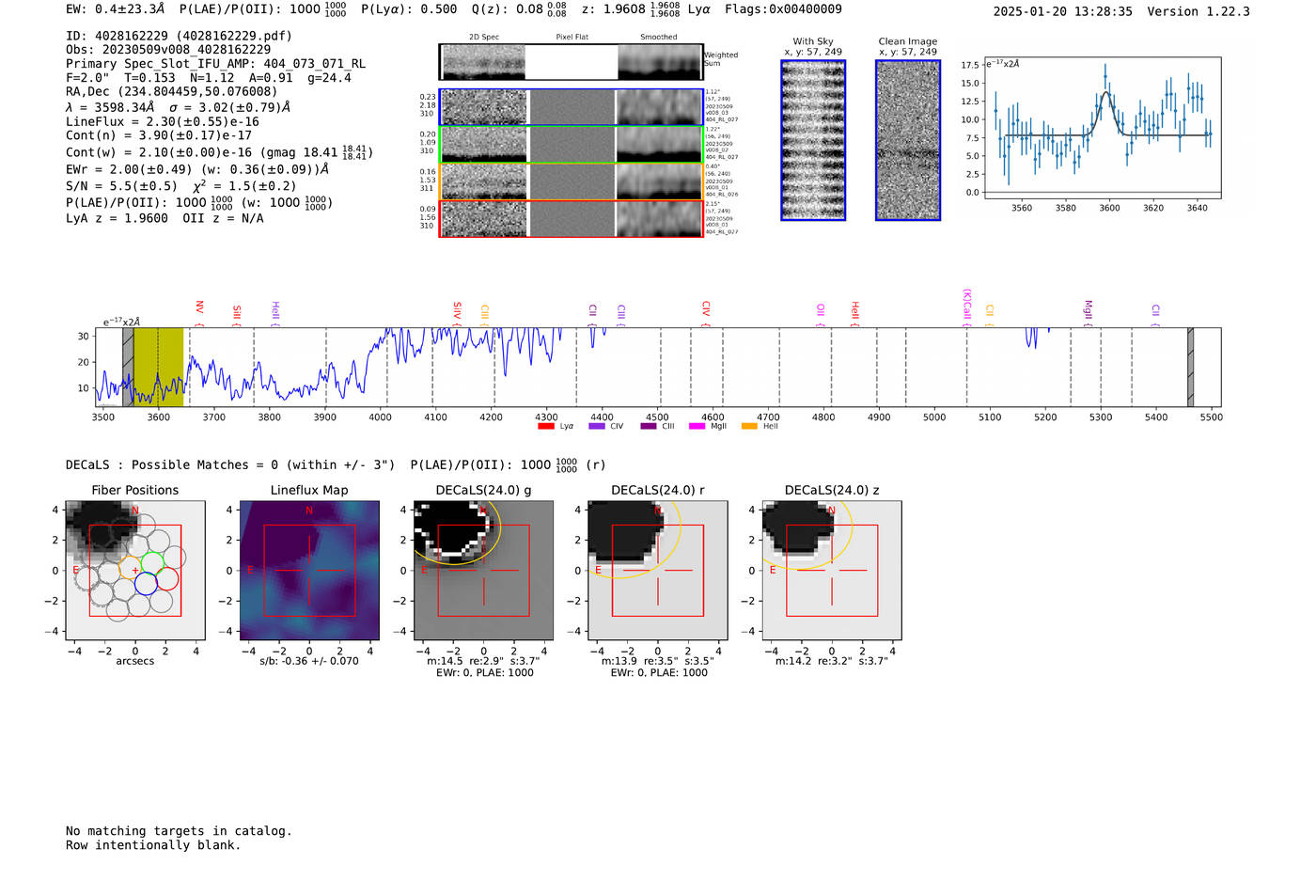The height and width of the screenshot is (896, 1316).
Task: Click the 'z: 1.9608' header value
Action: (x=613, y=9)
